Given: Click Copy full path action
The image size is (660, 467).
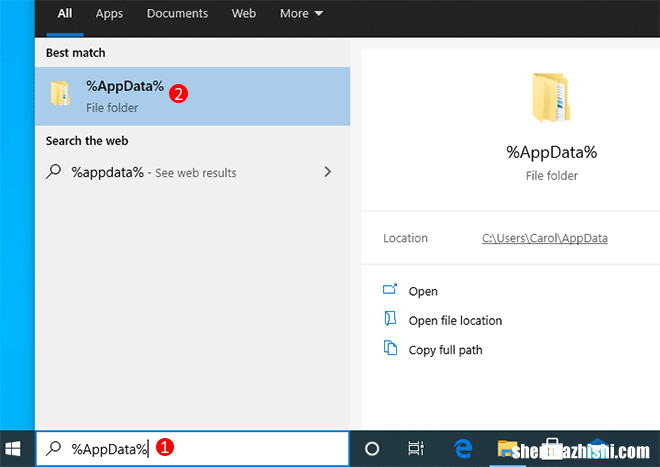Looking at the screenshot, I should (445, 350).
